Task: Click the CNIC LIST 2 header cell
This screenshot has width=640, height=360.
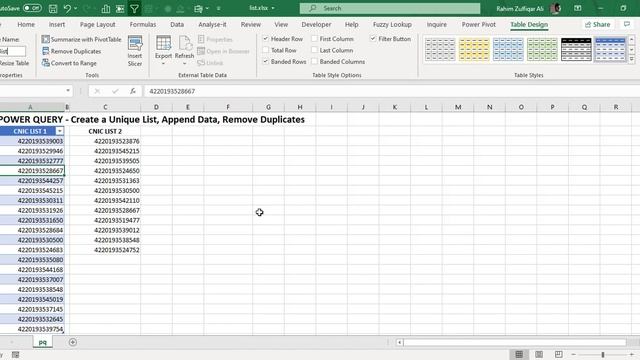Action: [105, 131]
